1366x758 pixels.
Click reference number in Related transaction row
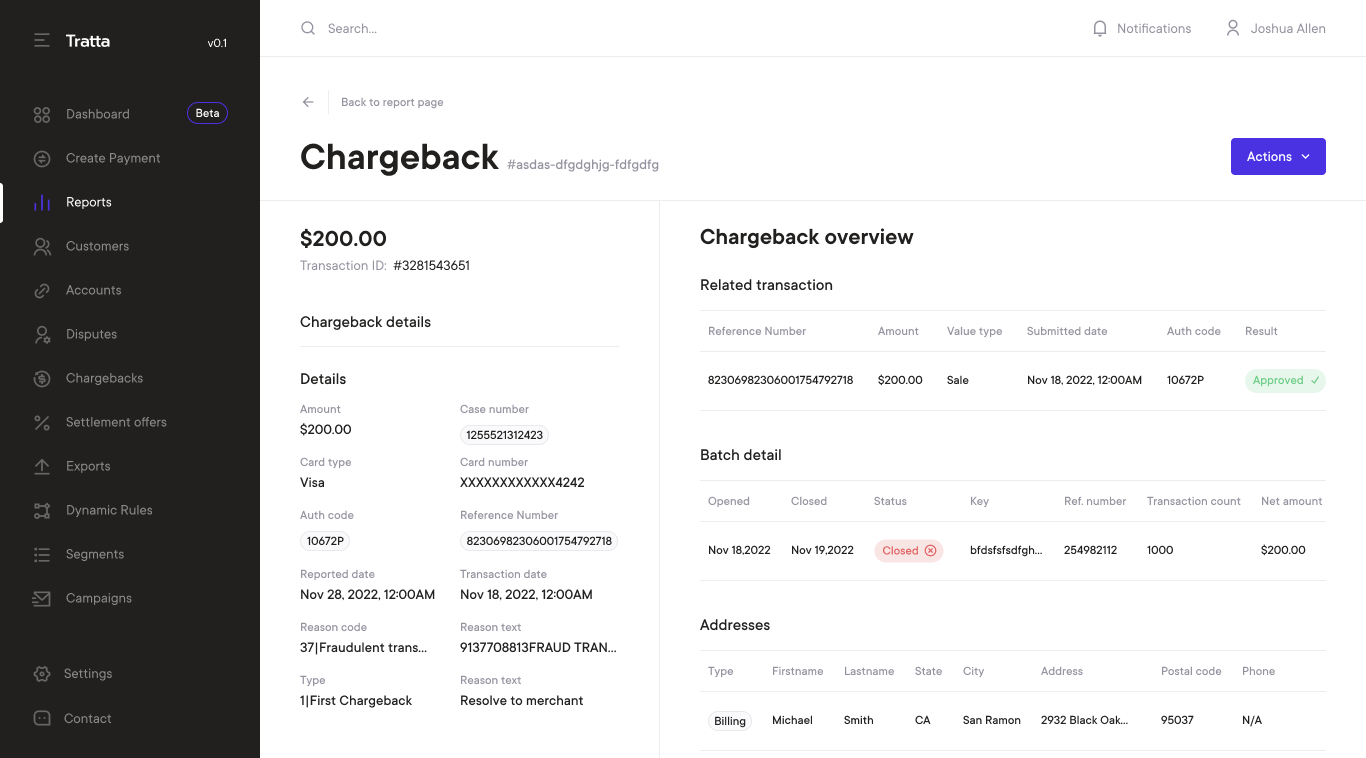780,380
